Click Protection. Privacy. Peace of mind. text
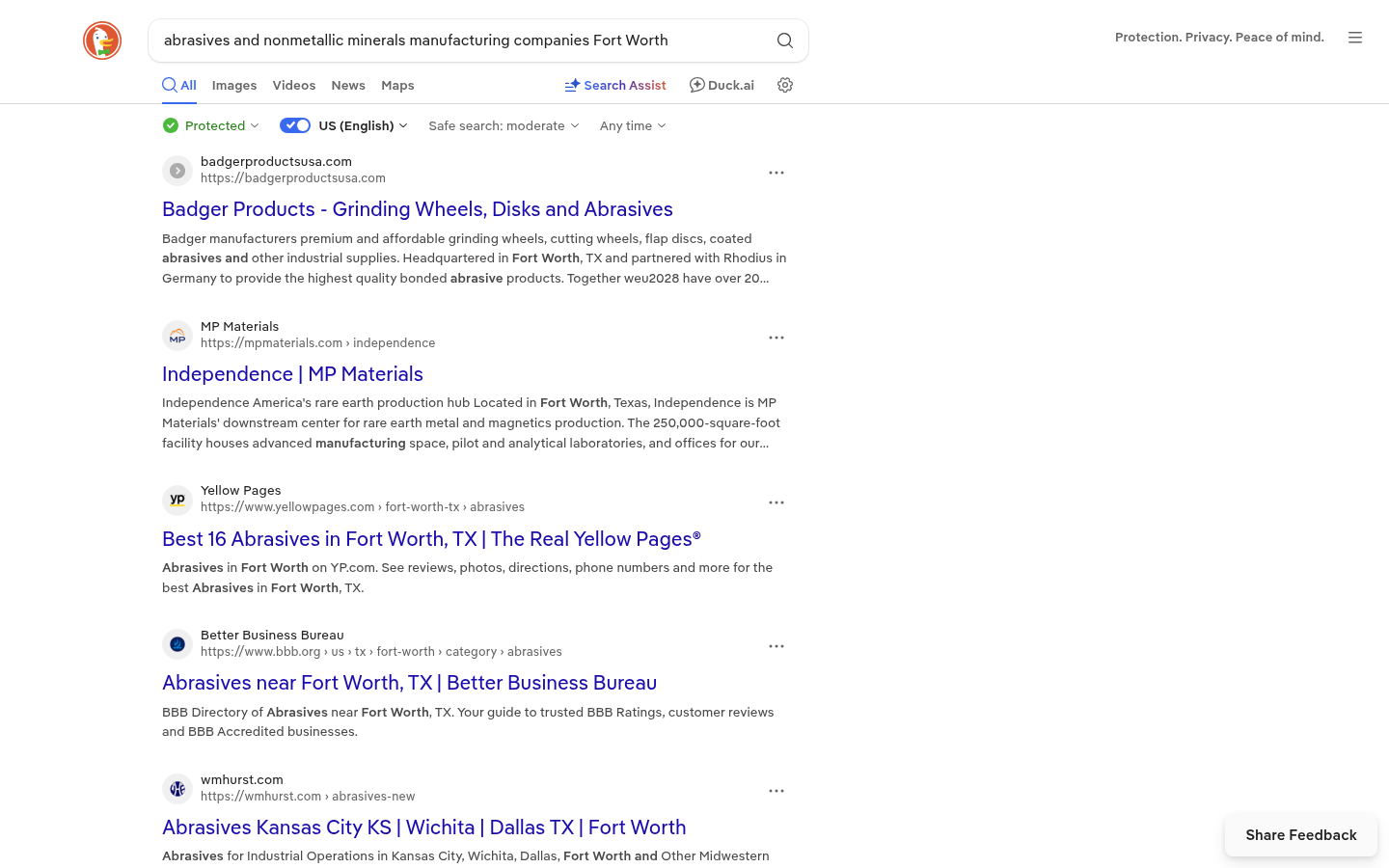The height and width of the screenshot is (868, 1389). [x=1219, y=38]
